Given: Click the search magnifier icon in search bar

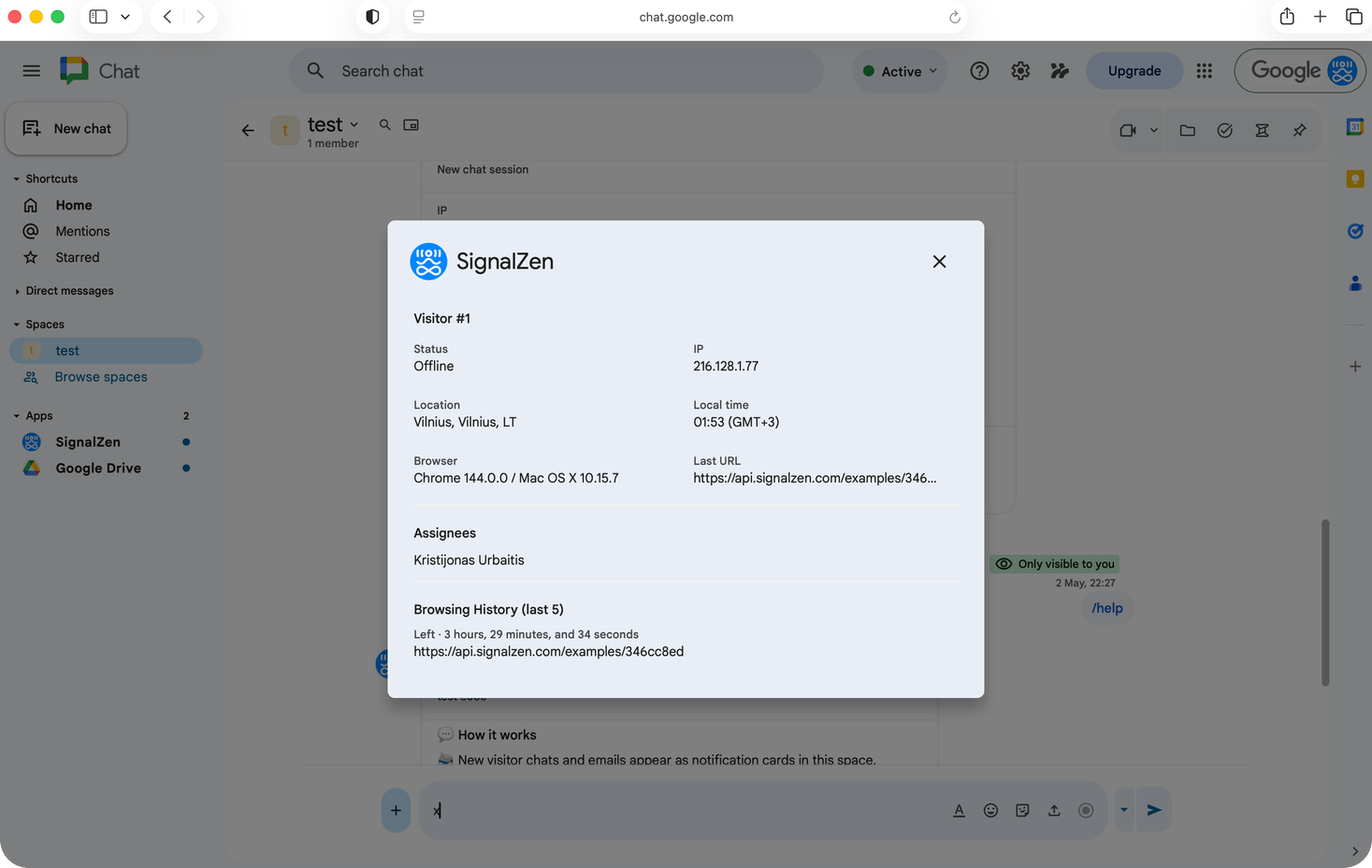Looking at the screenshot, I should pos(315,71).
